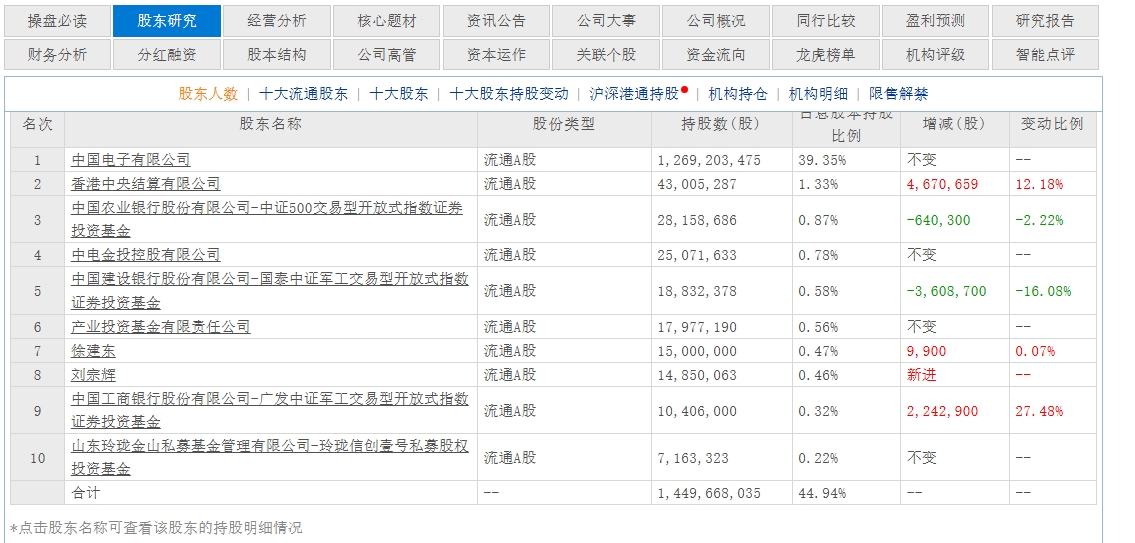Open 沪深港通持股 section link
1135x543 pixels.
[x=634, y=93]
